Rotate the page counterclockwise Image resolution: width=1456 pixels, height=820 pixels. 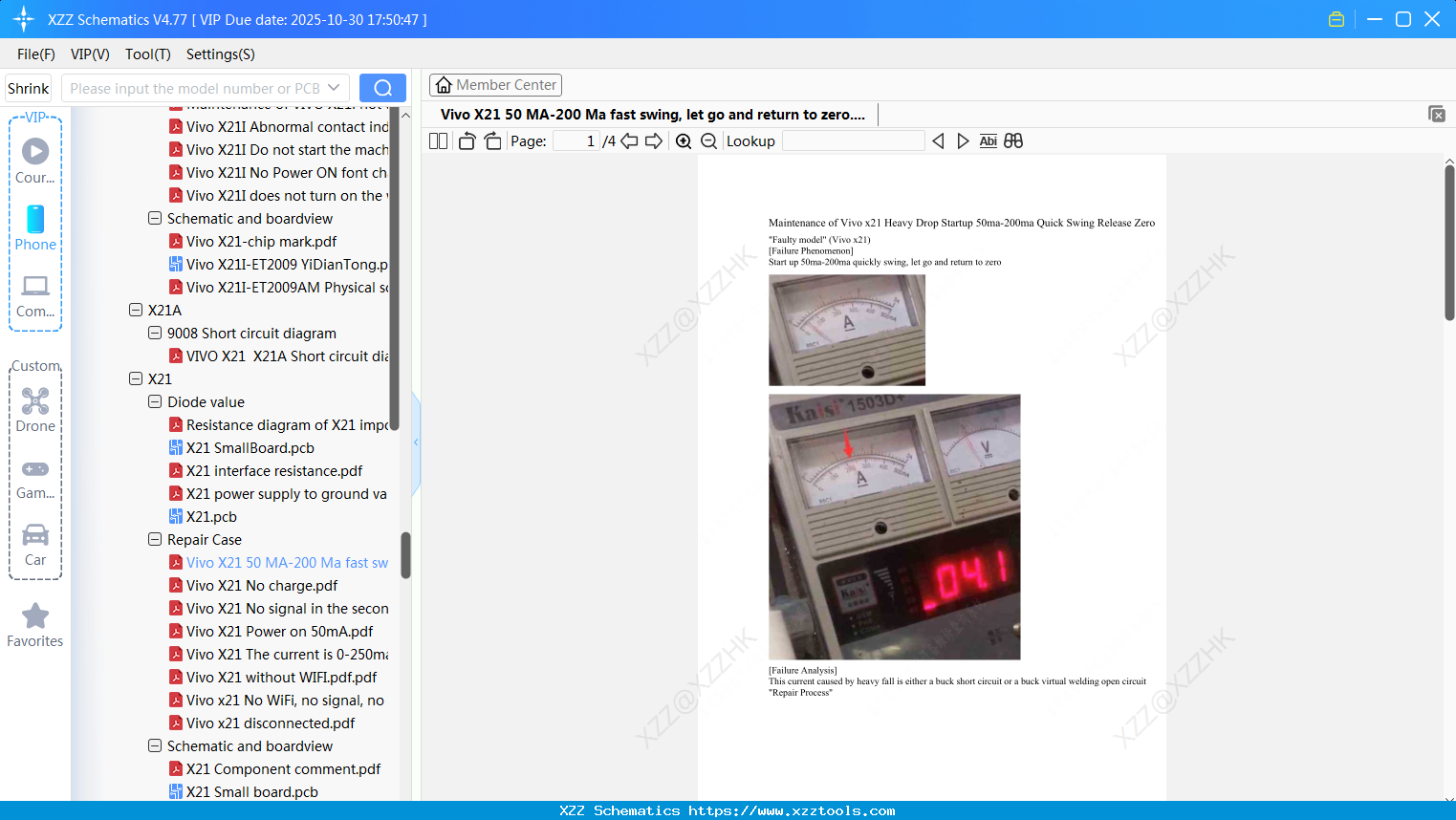[467, 141]
